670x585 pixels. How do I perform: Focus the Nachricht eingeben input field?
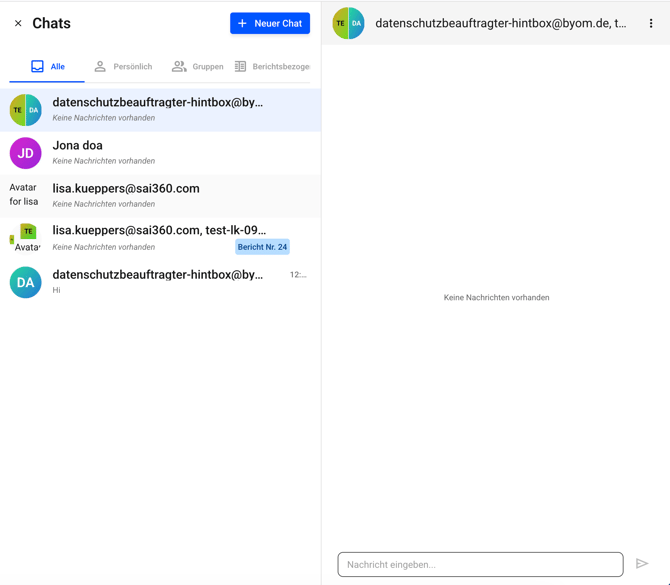[x=480, y=564]
